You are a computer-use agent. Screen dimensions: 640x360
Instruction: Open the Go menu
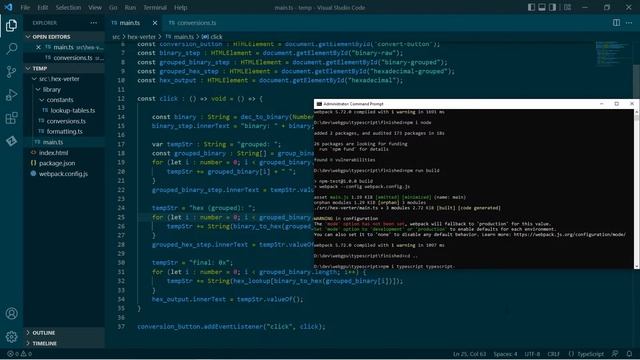coord(113,7)
